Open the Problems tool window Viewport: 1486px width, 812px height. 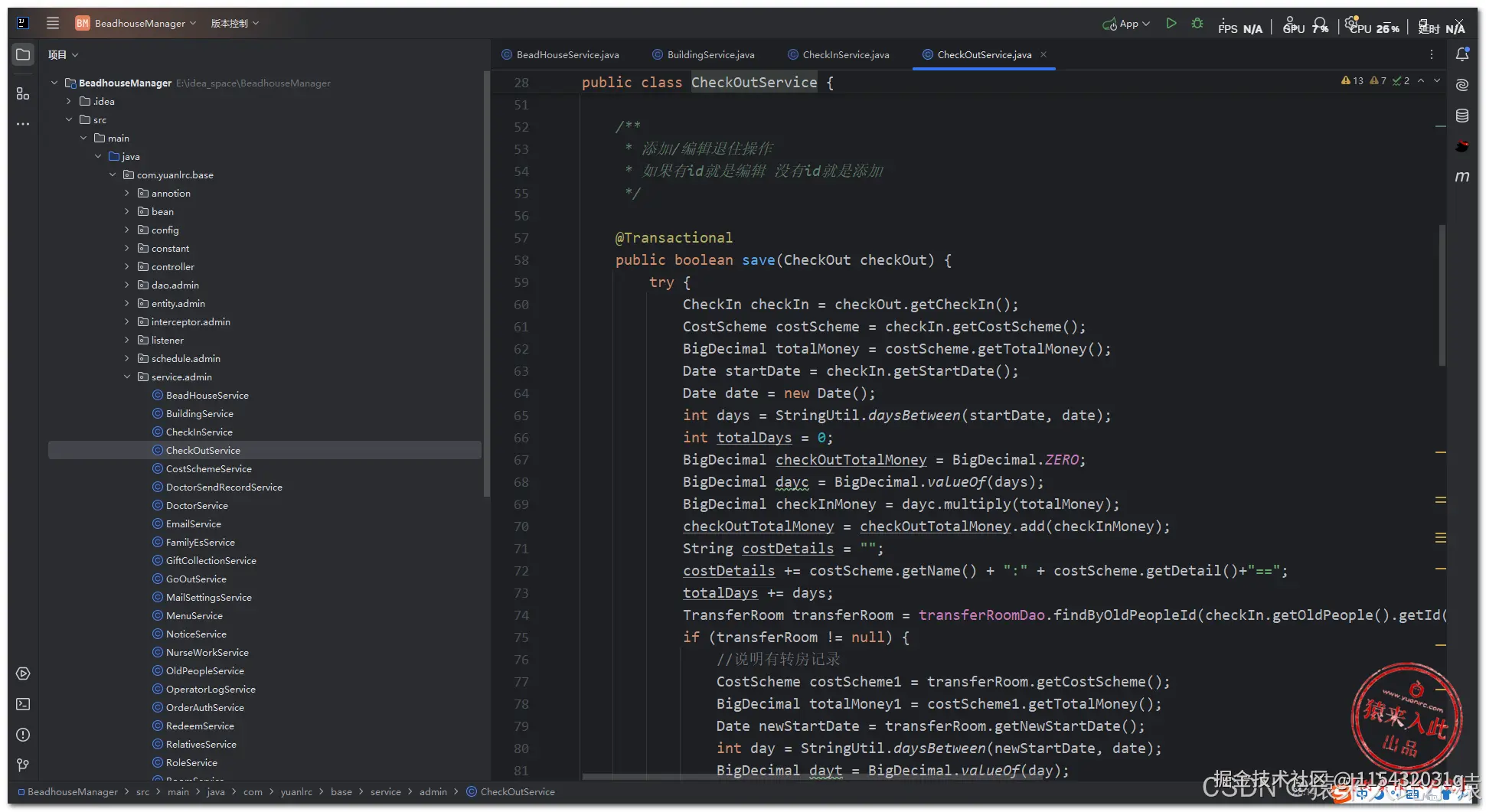click(23, 735)
